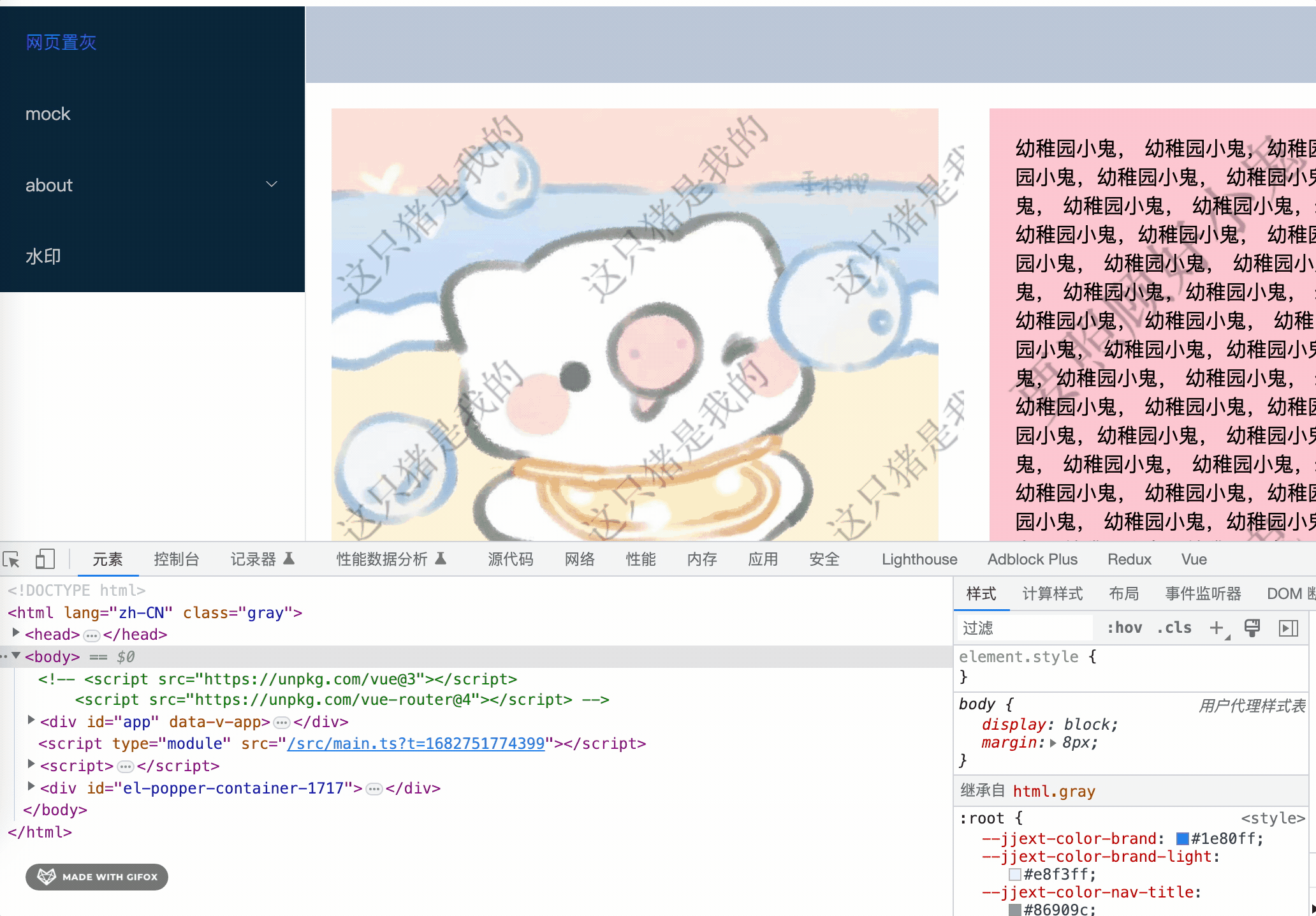Expand the div#app node in DOM tree

click(31, 721)
